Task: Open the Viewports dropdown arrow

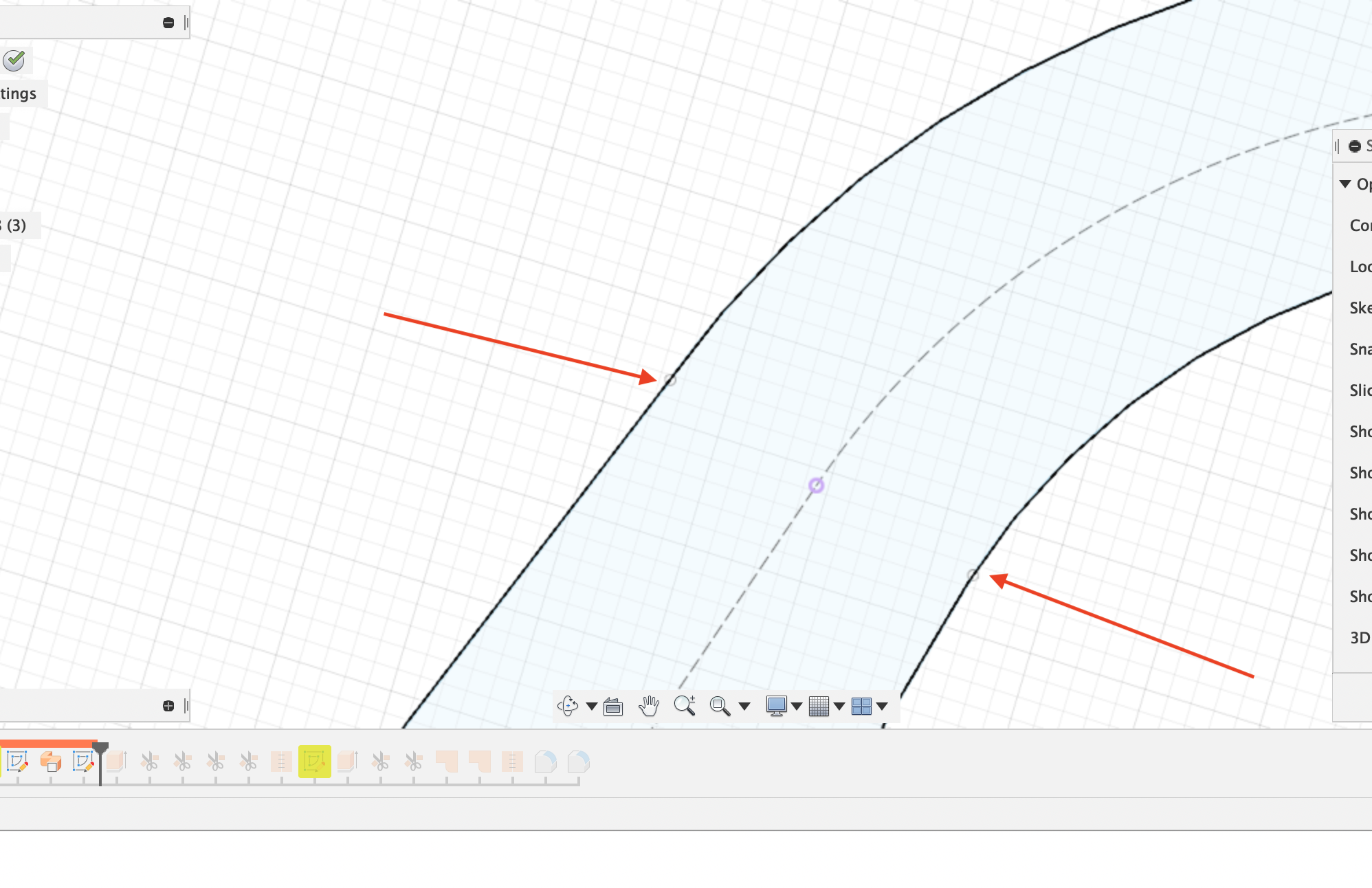Action: [x=883, y=706]
